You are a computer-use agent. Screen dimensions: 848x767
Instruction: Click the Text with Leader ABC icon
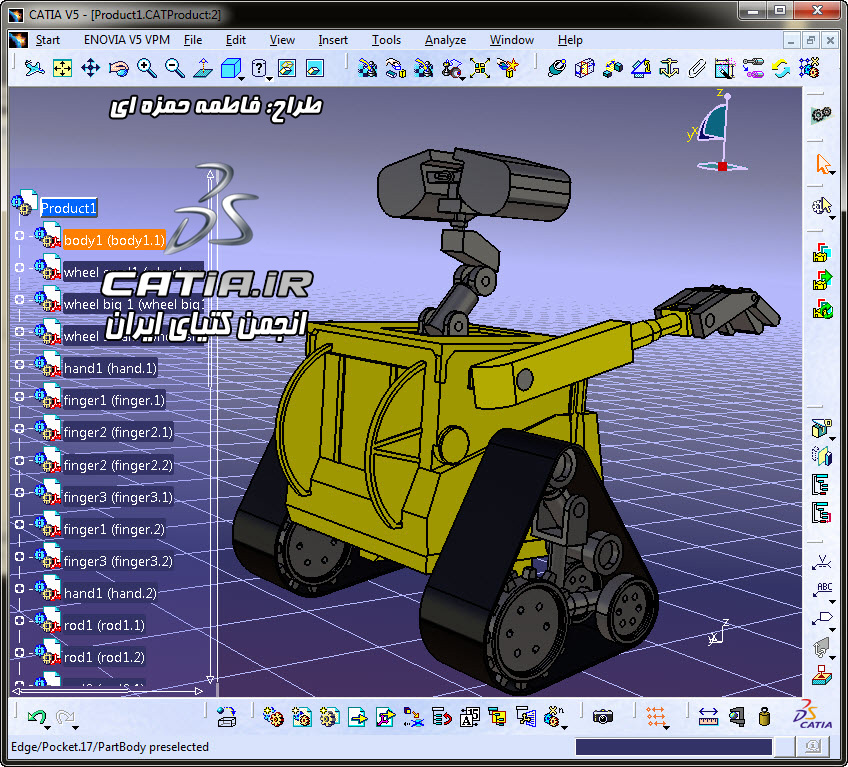pyautogui.click(x=822, y=590)
